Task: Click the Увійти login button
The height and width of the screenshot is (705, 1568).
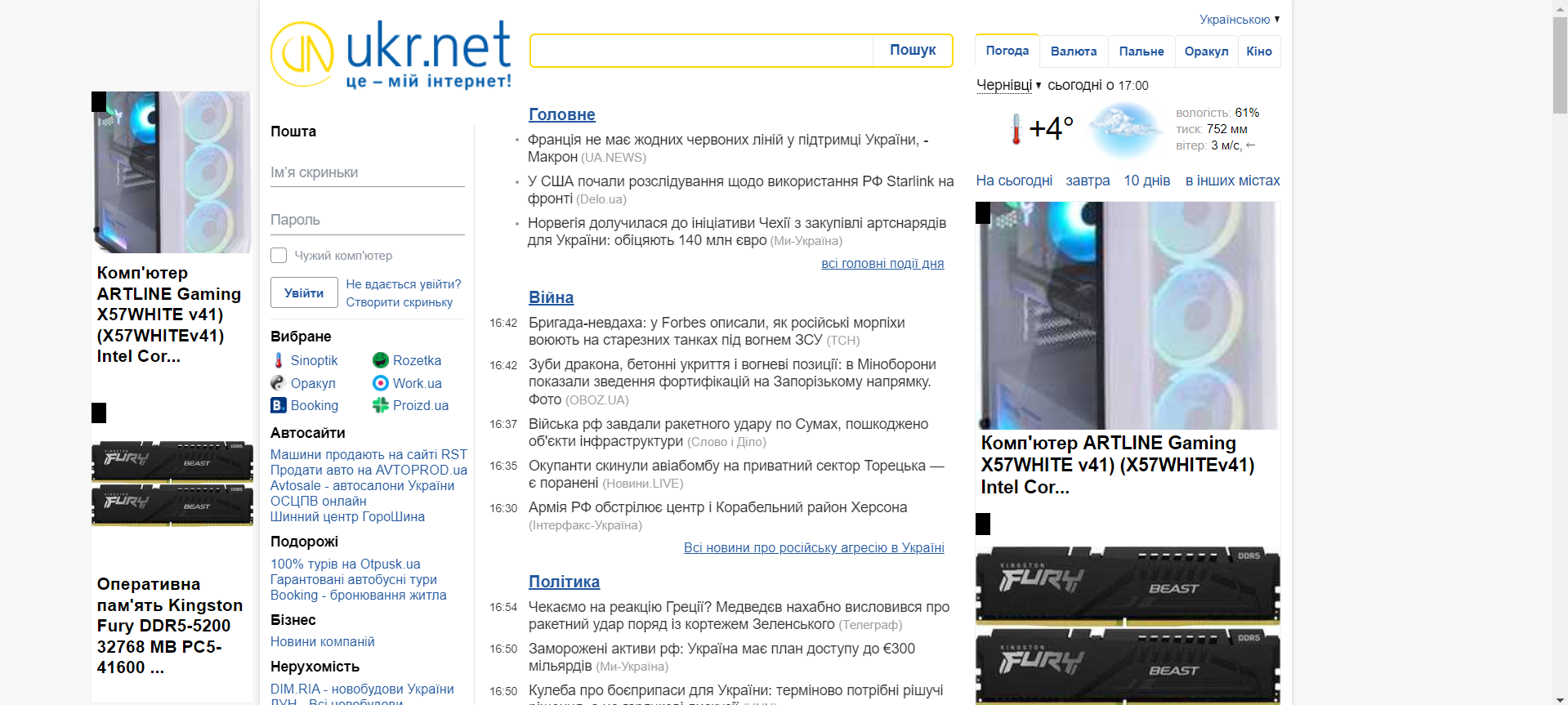Action: coord(304,292)
